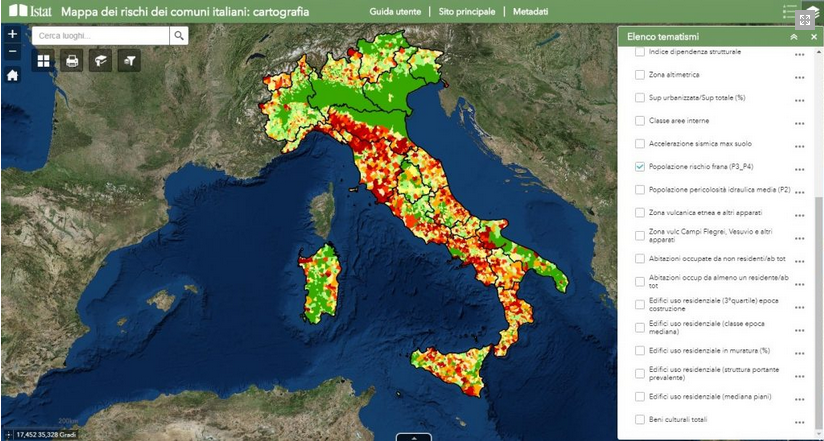Uncheck Popolazione rischio frana (P3_P4) layer
This screenshot has height=441, width=824.
click(x=640, y=167)
